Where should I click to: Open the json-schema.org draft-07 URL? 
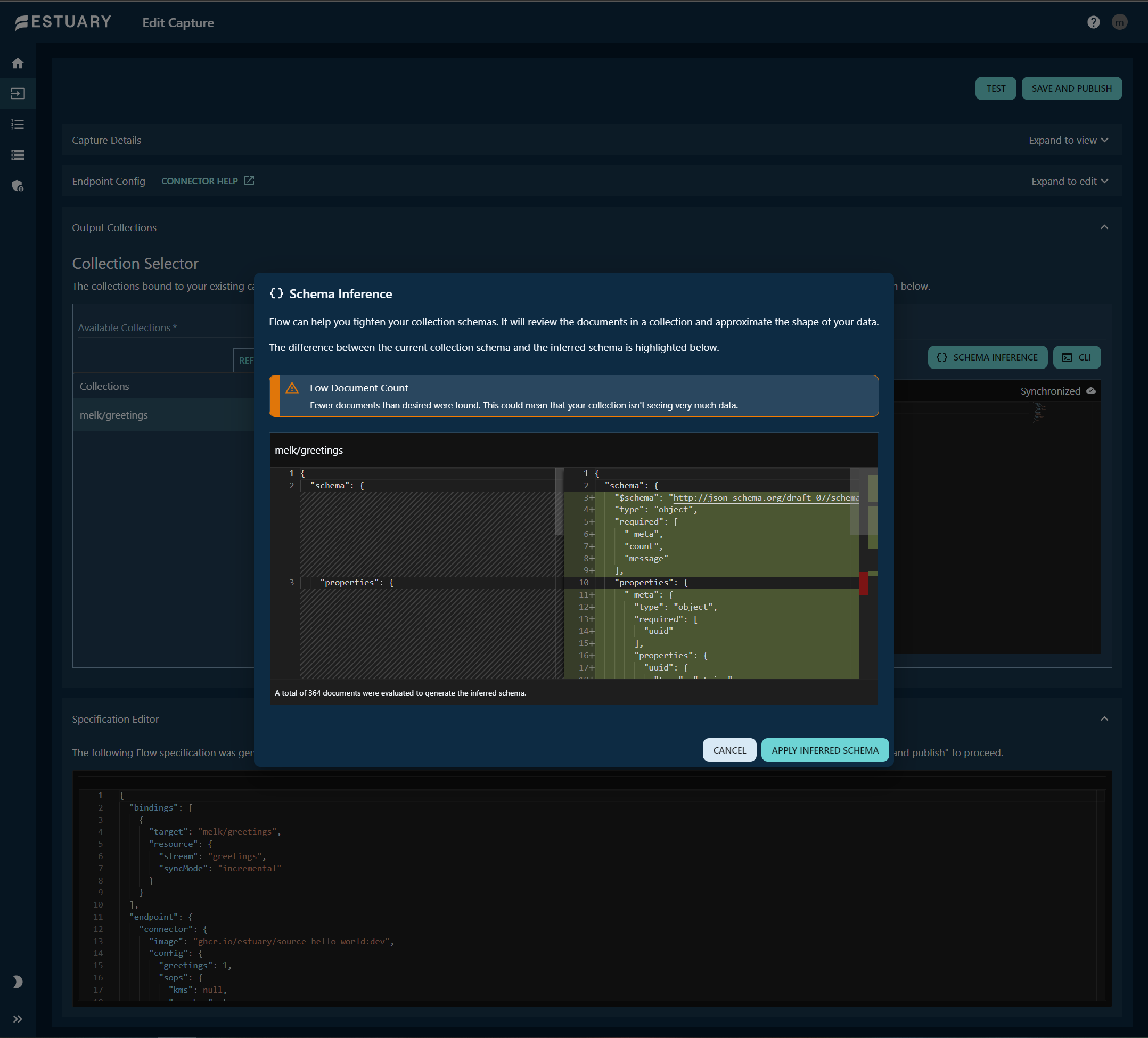coord(765,497)
